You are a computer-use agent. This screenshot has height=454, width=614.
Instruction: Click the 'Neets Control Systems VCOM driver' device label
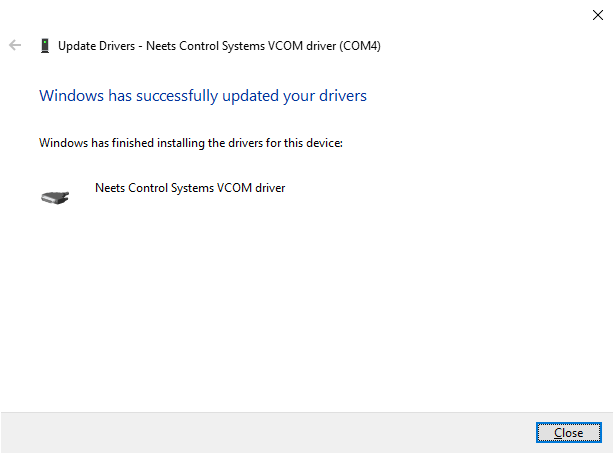pyautogui.click(x=190, y=188)
